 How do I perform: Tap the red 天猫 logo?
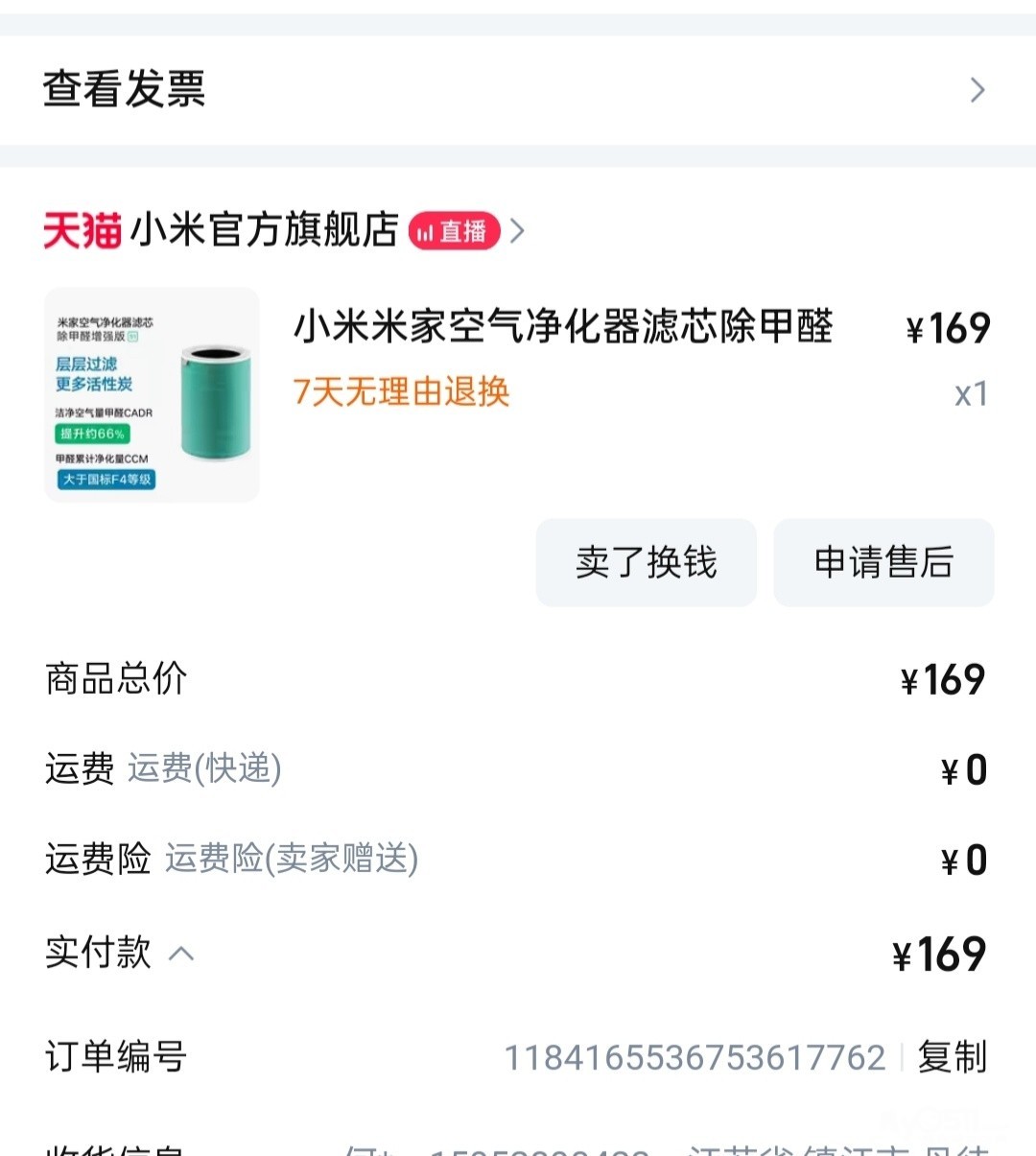coord(82,231)
